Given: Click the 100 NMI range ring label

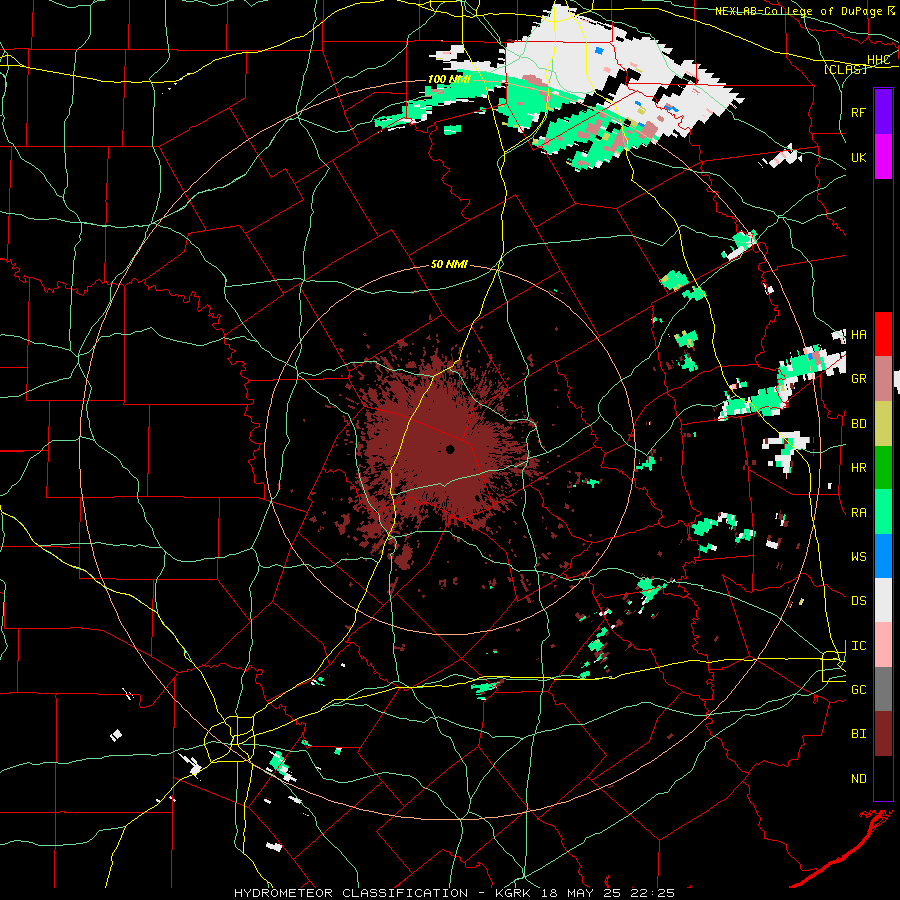Looking at the screenshot, I should click(x=449, y=79).
